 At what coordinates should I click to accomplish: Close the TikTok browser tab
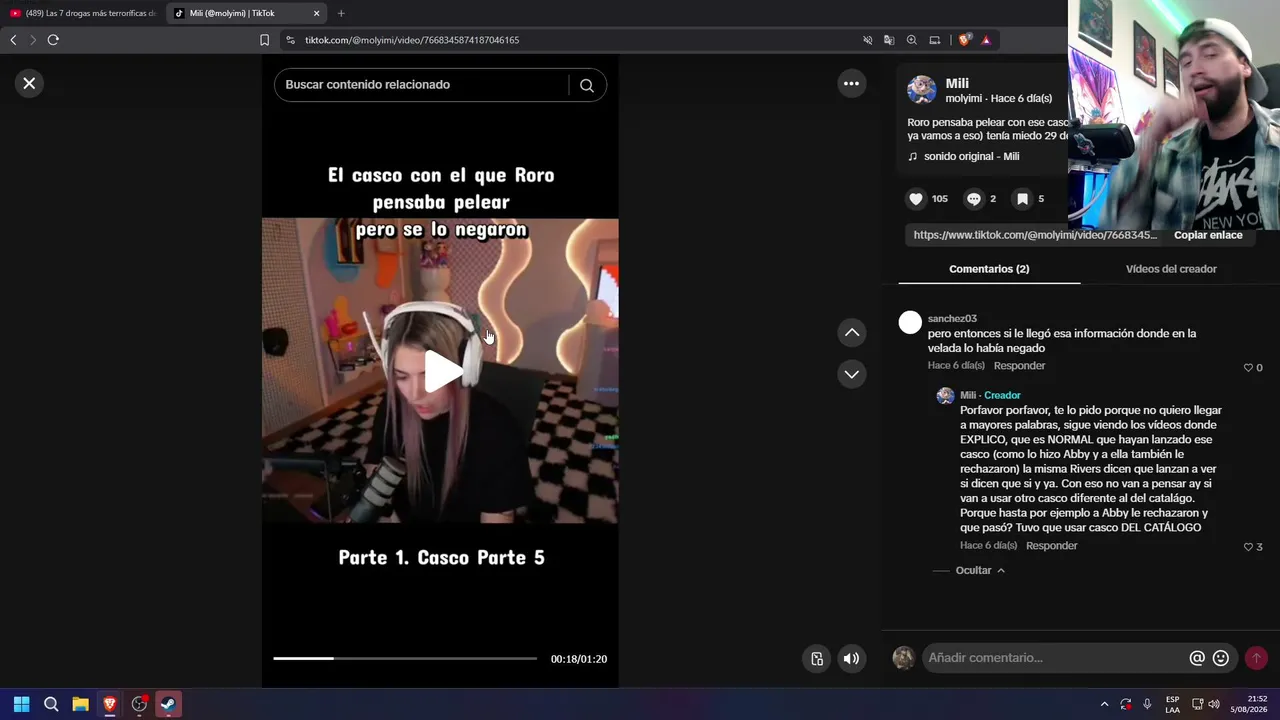pos(317,13)
